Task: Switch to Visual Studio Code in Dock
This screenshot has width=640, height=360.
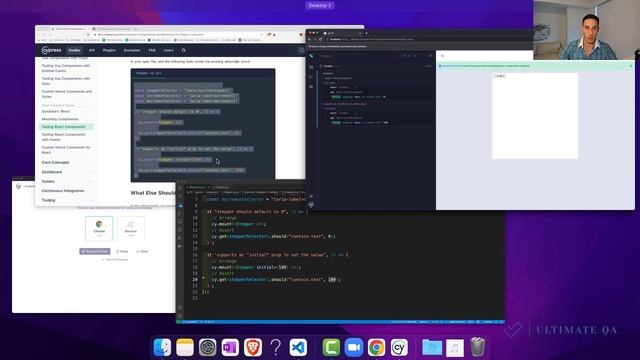Action: tap(298, 347)
